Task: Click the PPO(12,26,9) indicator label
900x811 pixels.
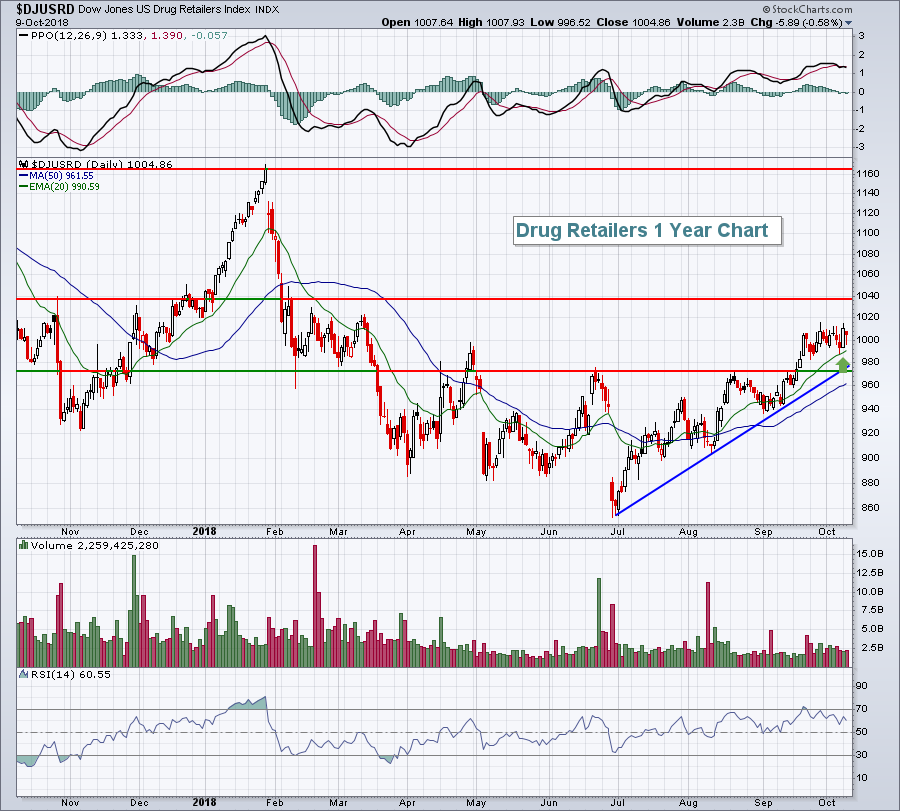Action: 69,36
